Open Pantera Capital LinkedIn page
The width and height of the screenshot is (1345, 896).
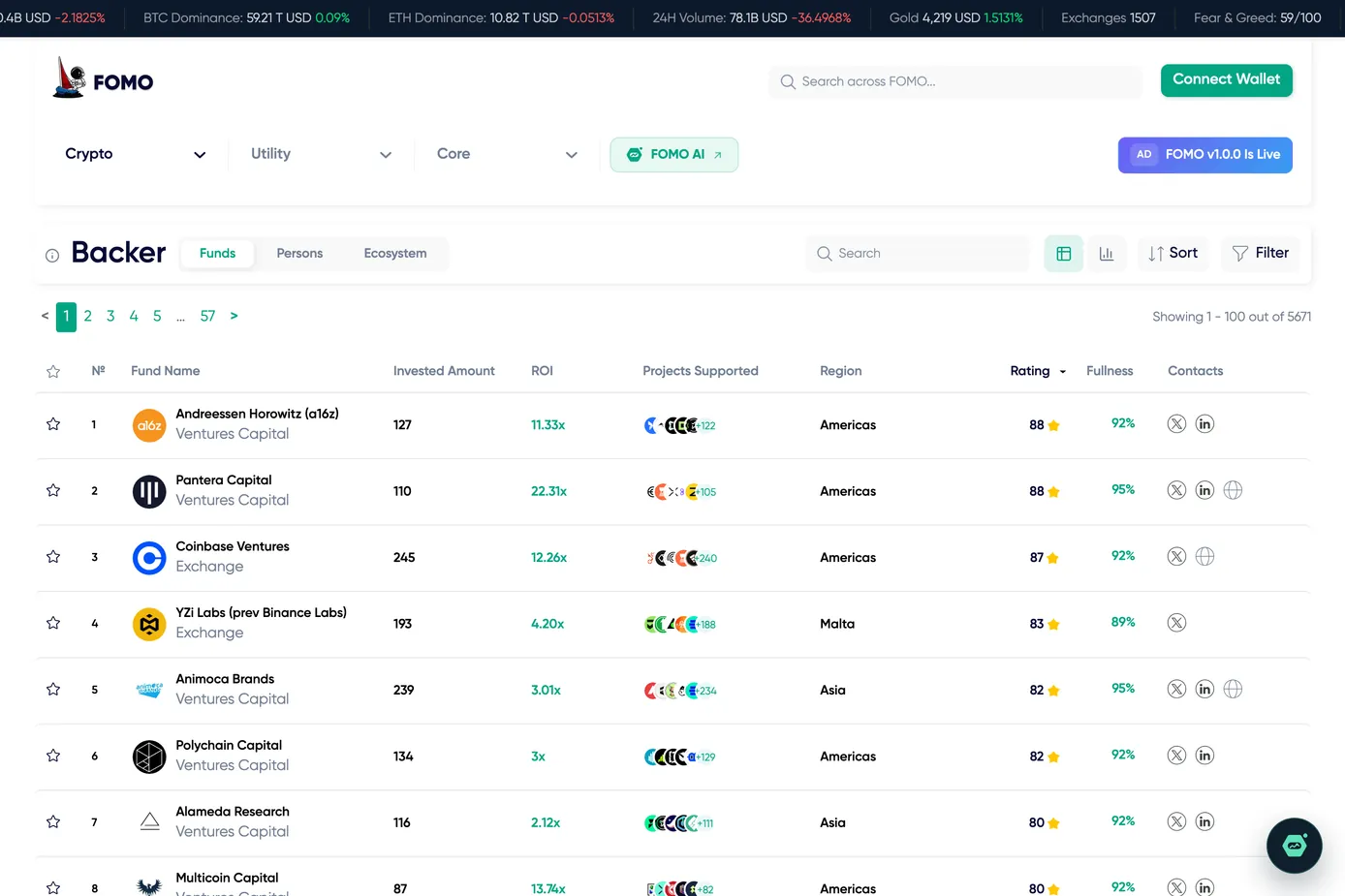pyautogui.click(x=1204, y=490)
